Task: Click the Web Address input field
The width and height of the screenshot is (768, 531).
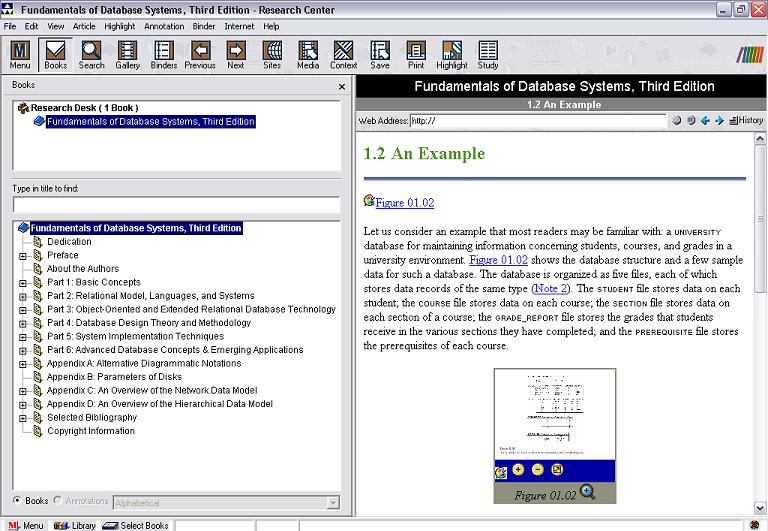Action: point(539,121)
